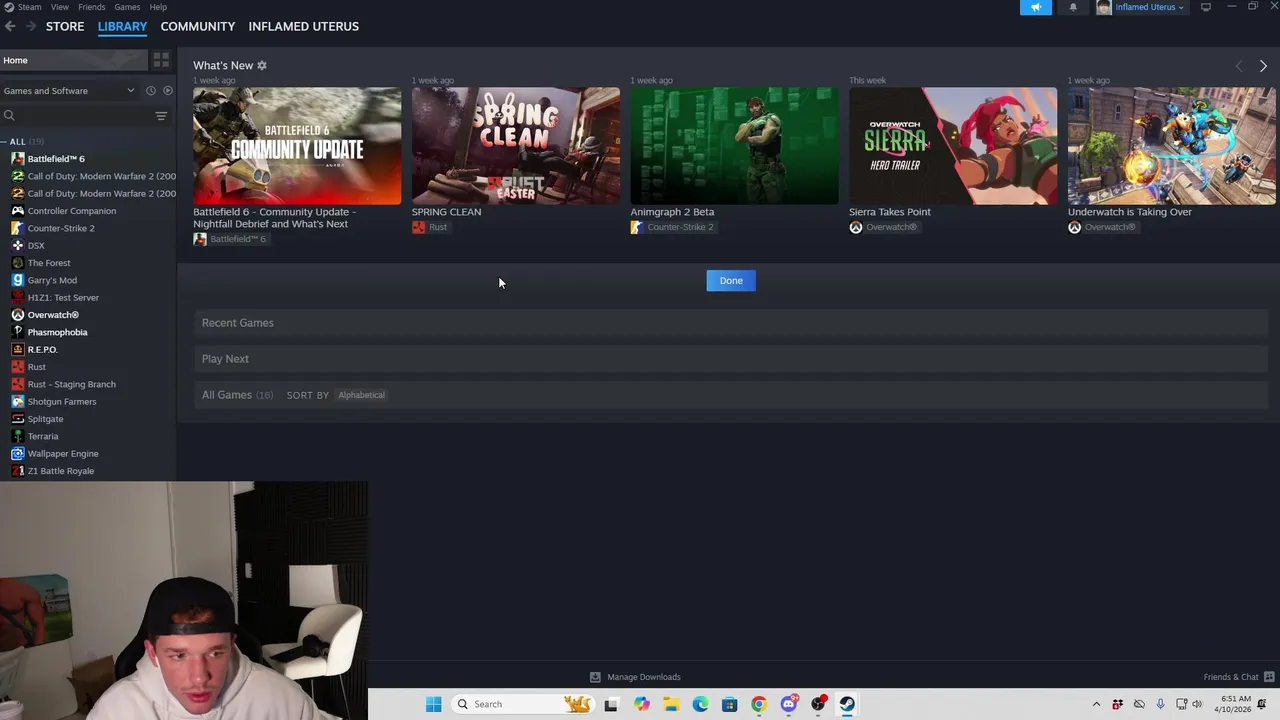Open What's New settings gear
The image size is (1280, 720).
(x=262, y=65)
